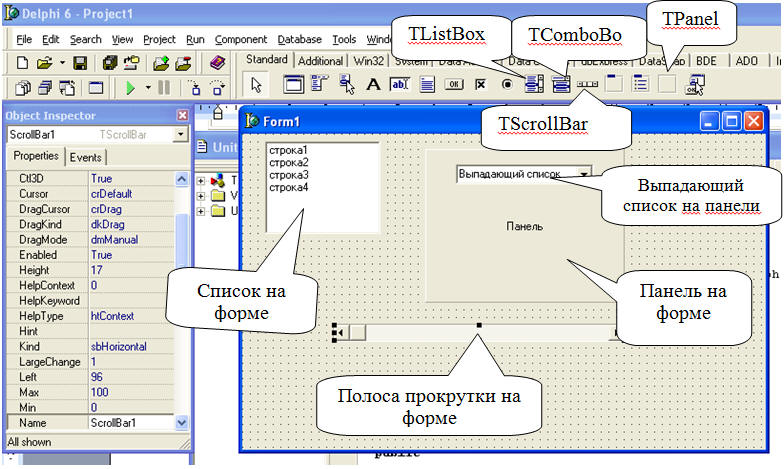Select the RadioGroup palette component
Screen dimensions: 784x469
640,84
